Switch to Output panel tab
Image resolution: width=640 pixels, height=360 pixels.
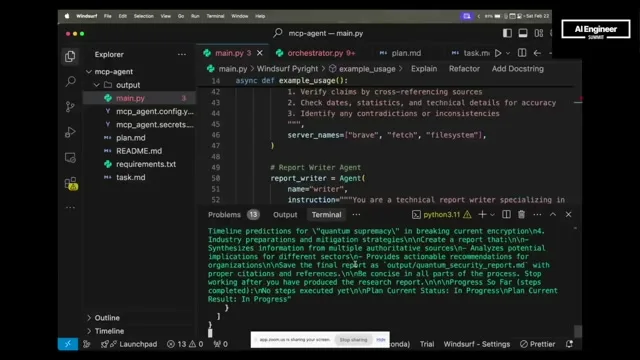tap(285, 215)
